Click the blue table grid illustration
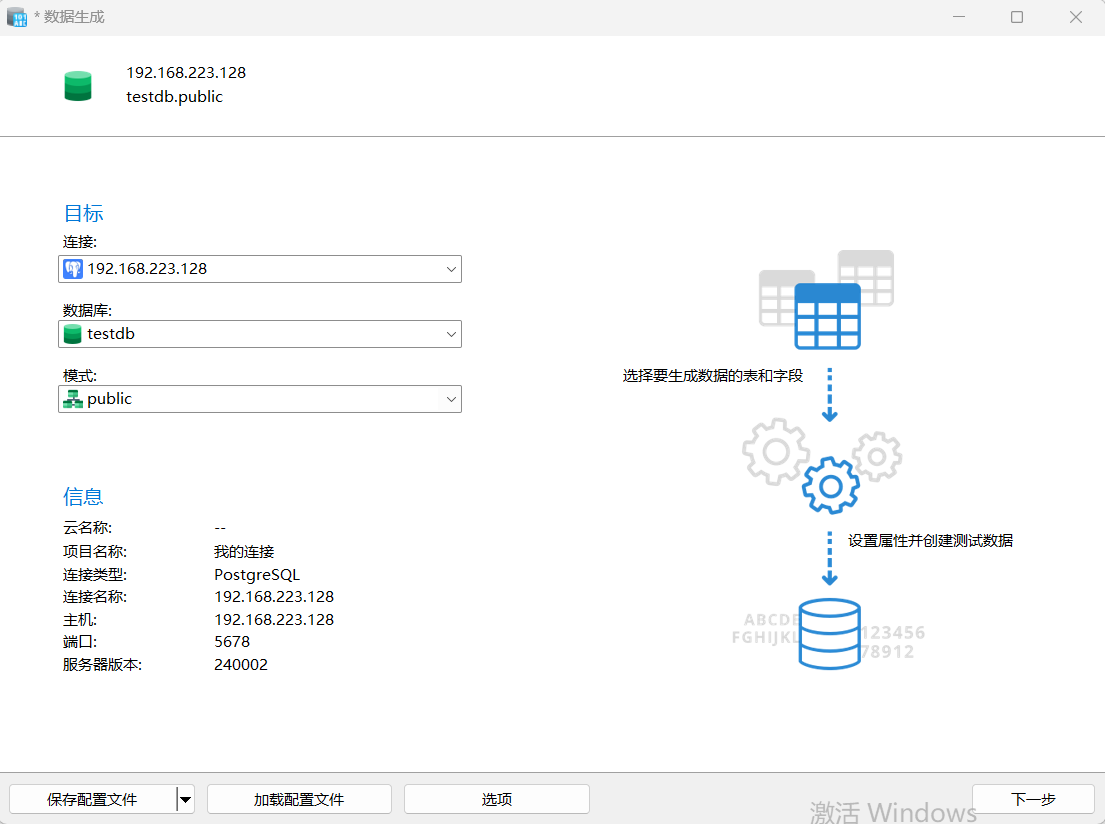Image resolution: width=1105 pixels, height=824 pixels. point(827,315)
